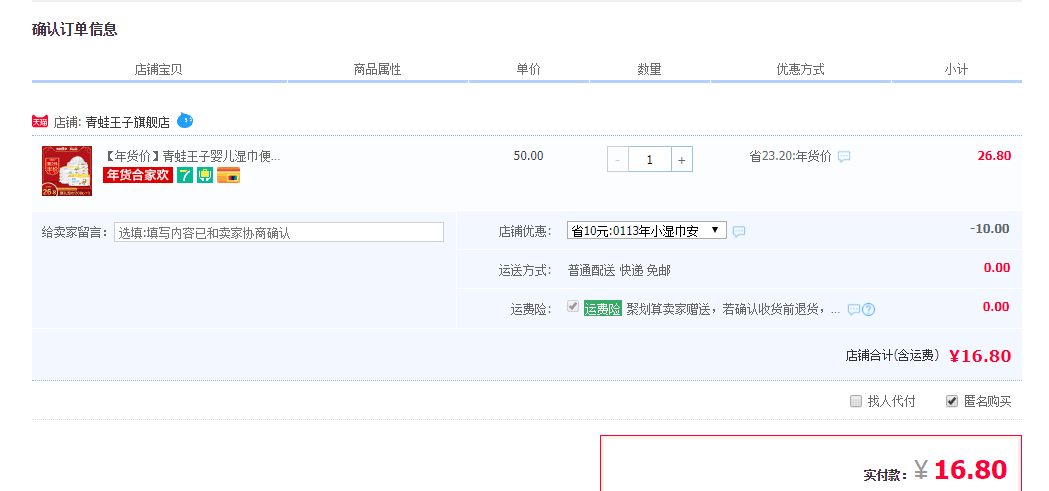The height and width of the screenshot is (491, 1049).
Task: Click the quantity input field showing 1
Action: (650, 160)
